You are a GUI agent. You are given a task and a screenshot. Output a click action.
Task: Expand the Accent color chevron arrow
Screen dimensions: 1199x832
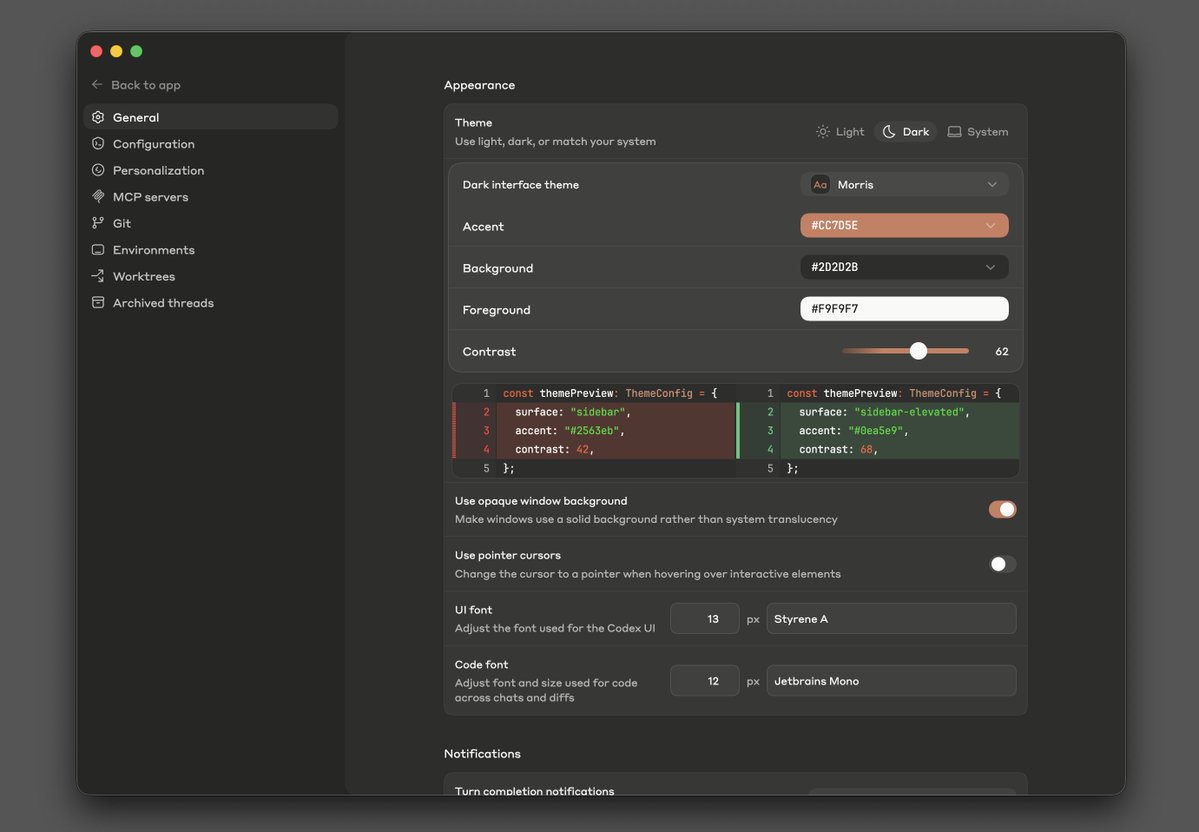click(990, 226)
